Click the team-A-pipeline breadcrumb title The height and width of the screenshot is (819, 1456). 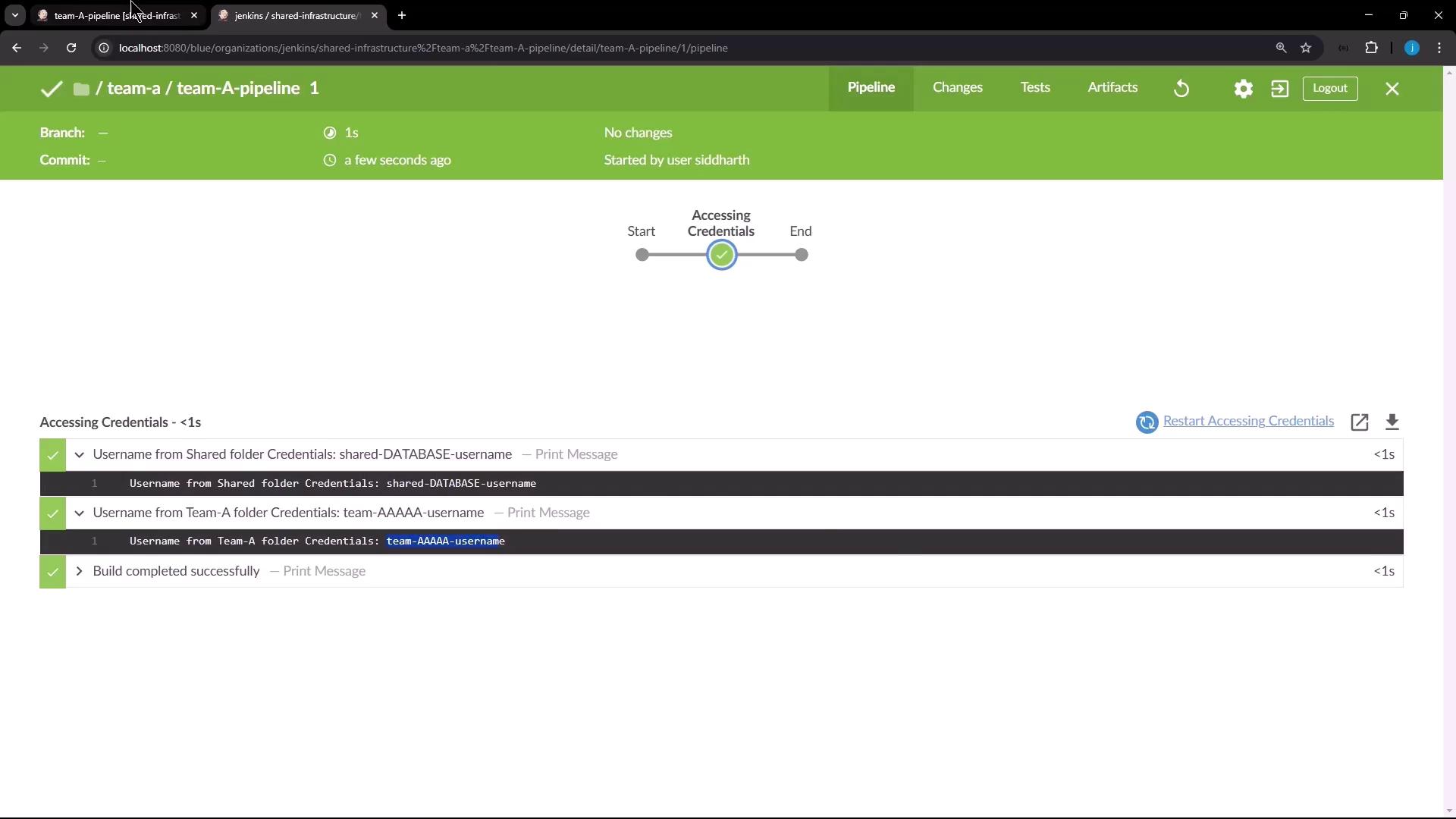coord(238,88)
